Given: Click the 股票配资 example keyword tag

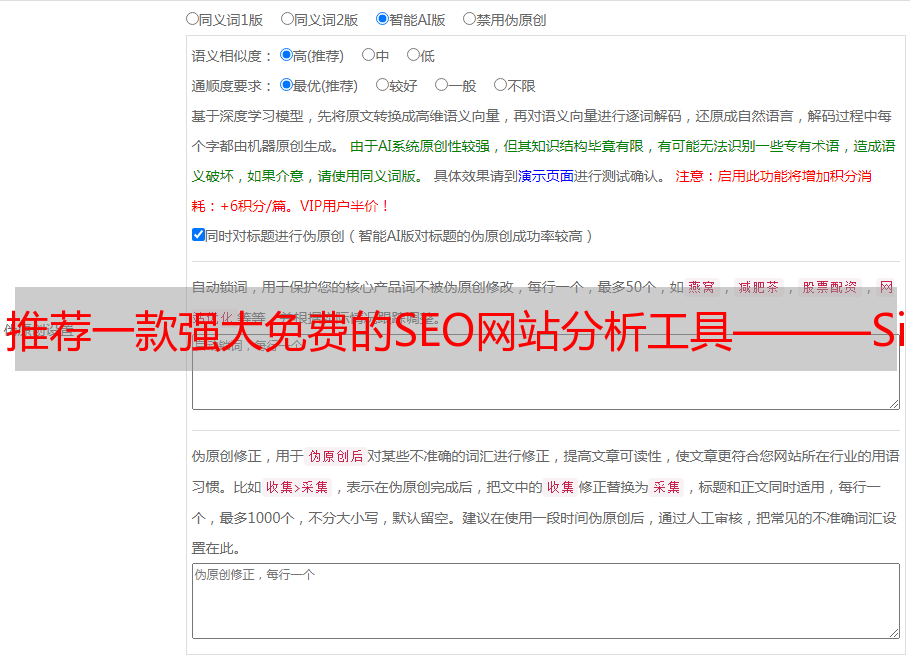Looking at the screenshot, I should pos(830,287).
